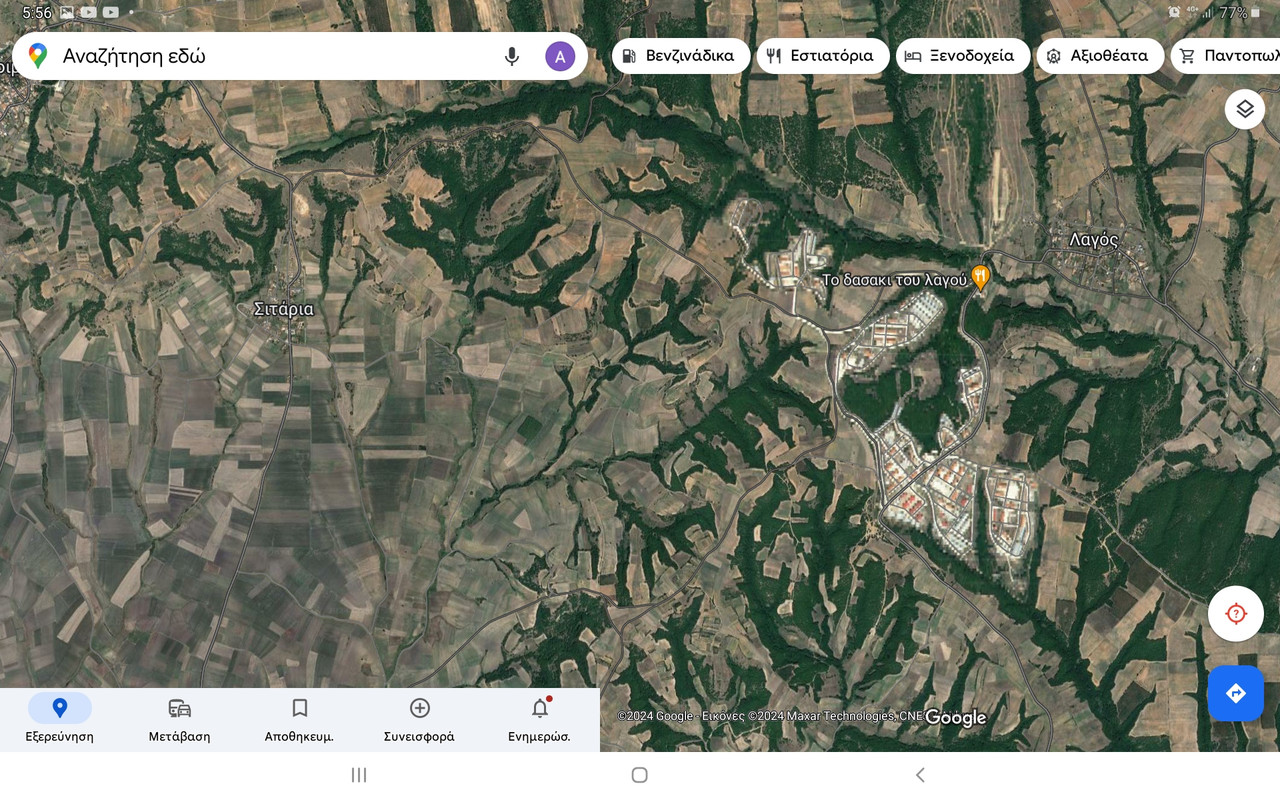Tap the Android home button
This screenshot has height=800, width=1280.
click(640, 775)
